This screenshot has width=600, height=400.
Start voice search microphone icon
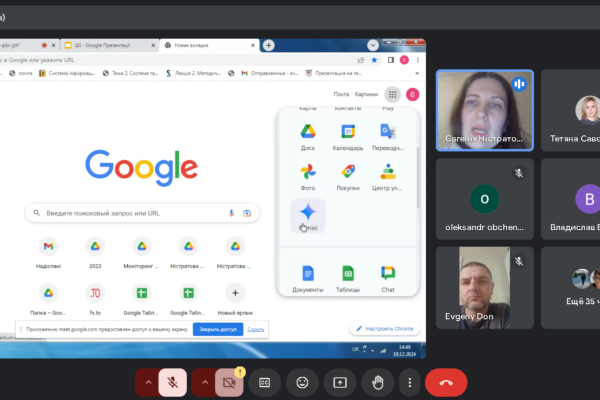click(231, 213)
